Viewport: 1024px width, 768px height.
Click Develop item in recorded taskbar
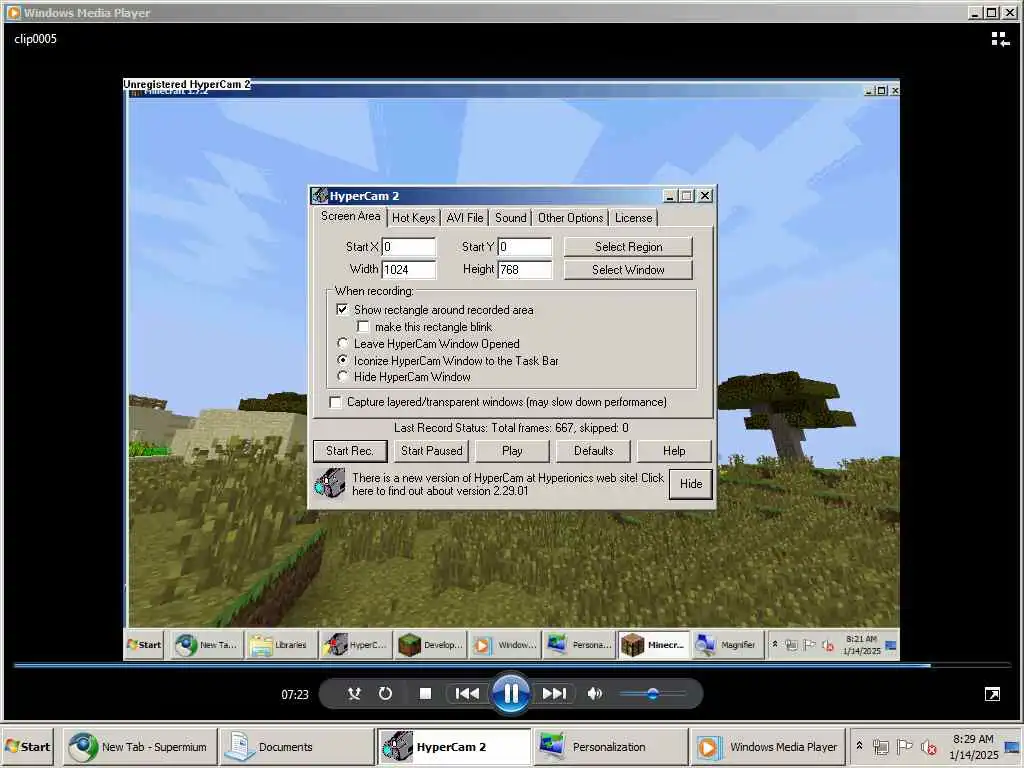430,645
